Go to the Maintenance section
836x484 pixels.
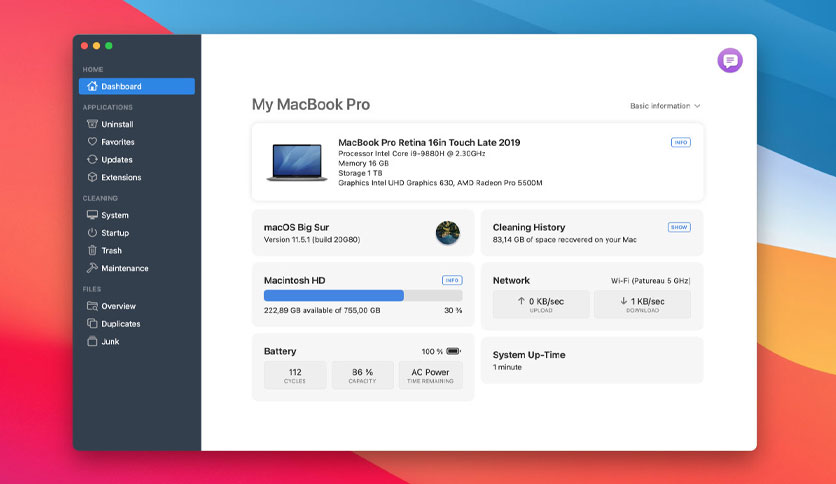(x=125, y=268)
